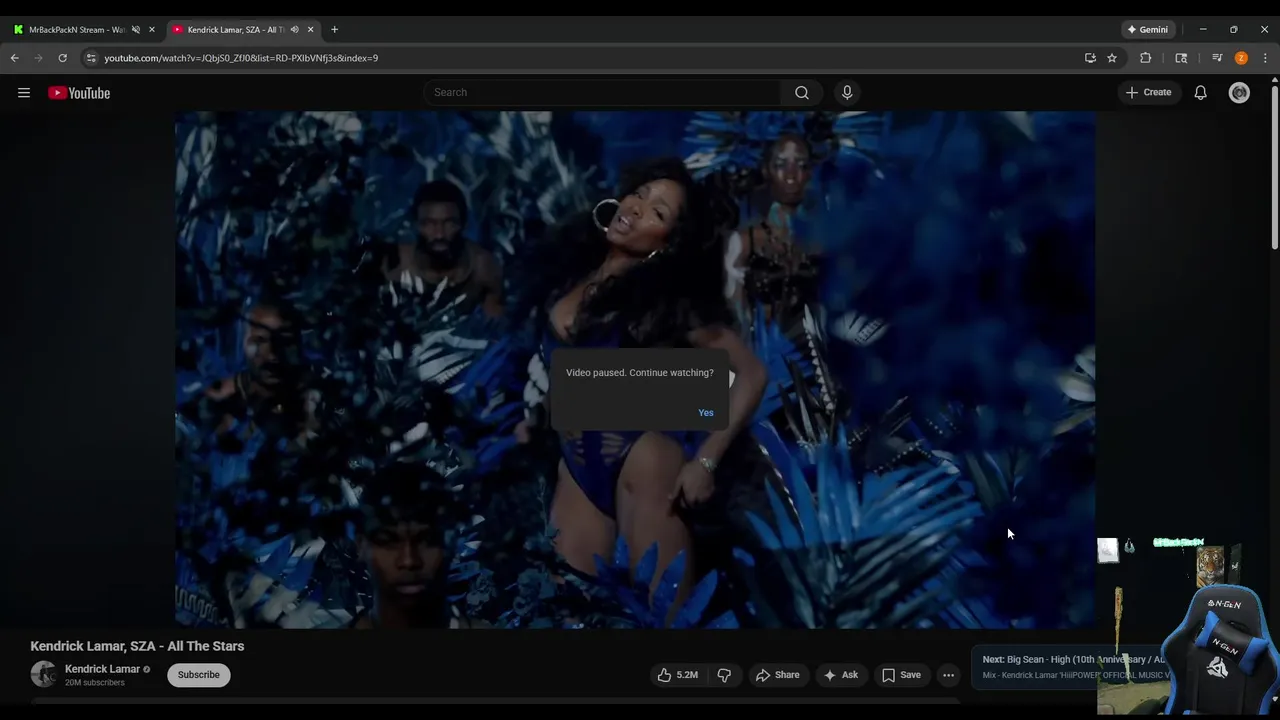Screen dimensions: 1280x720
Task: Close the MrBackPackN Stream tab
Action: pos(152,30)
